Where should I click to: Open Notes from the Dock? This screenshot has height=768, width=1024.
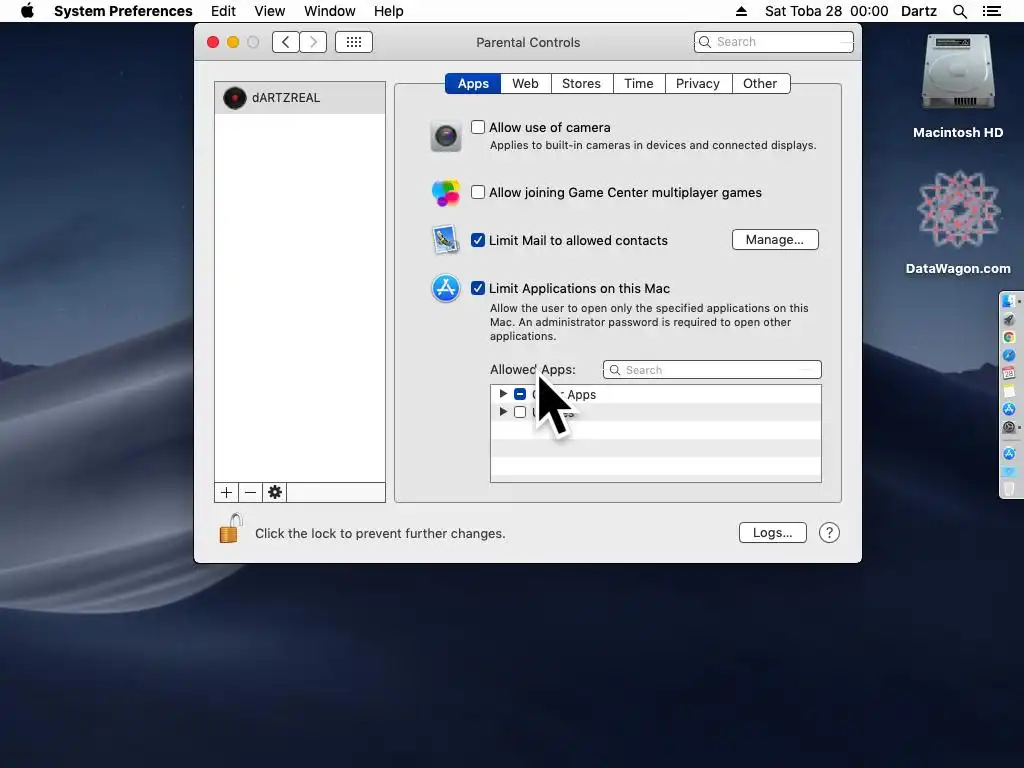(1009, 391)
